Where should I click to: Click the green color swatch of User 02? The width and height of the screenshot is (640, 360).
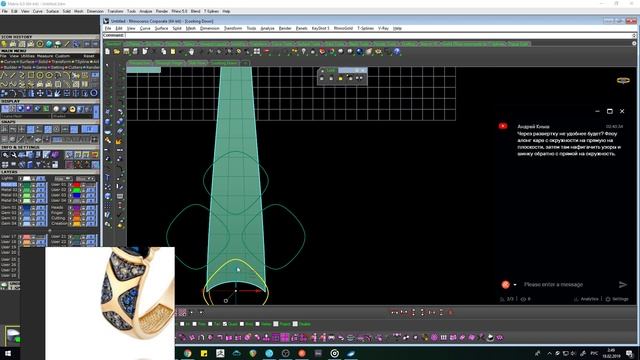(x=76, y=190)
